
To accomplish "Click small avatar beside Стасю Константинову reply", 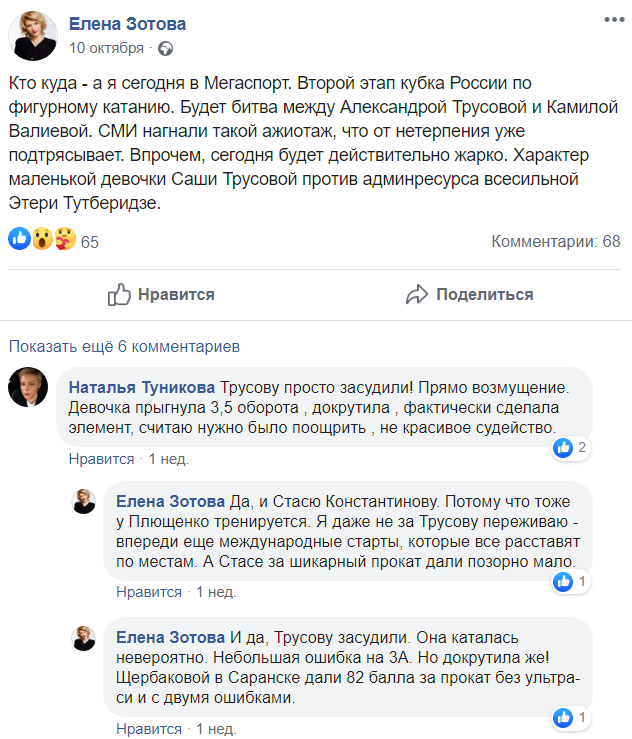I will pos(84,502).
